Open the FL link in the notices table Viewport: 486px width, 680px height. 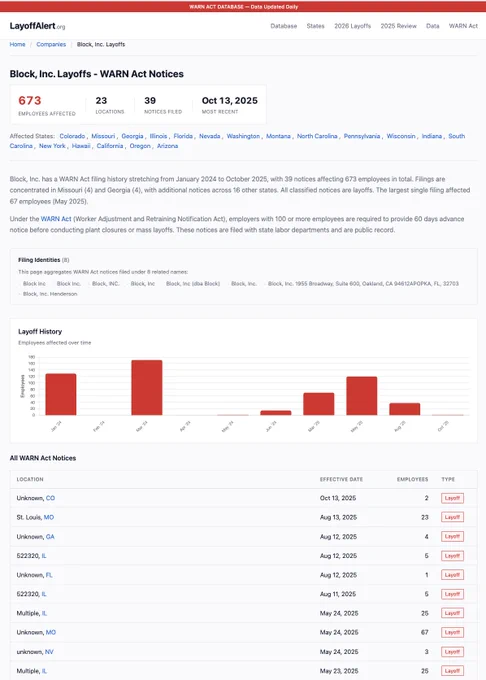pos(49,575)
